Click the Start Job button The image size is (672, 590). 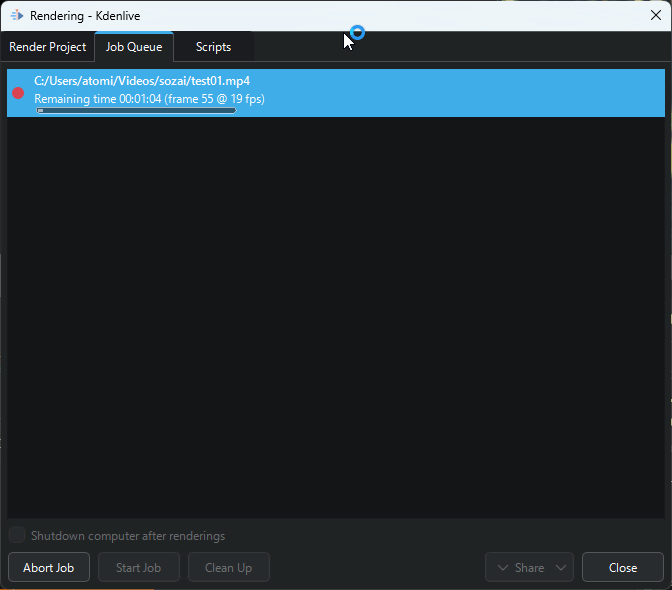click(x=138, y=568)
